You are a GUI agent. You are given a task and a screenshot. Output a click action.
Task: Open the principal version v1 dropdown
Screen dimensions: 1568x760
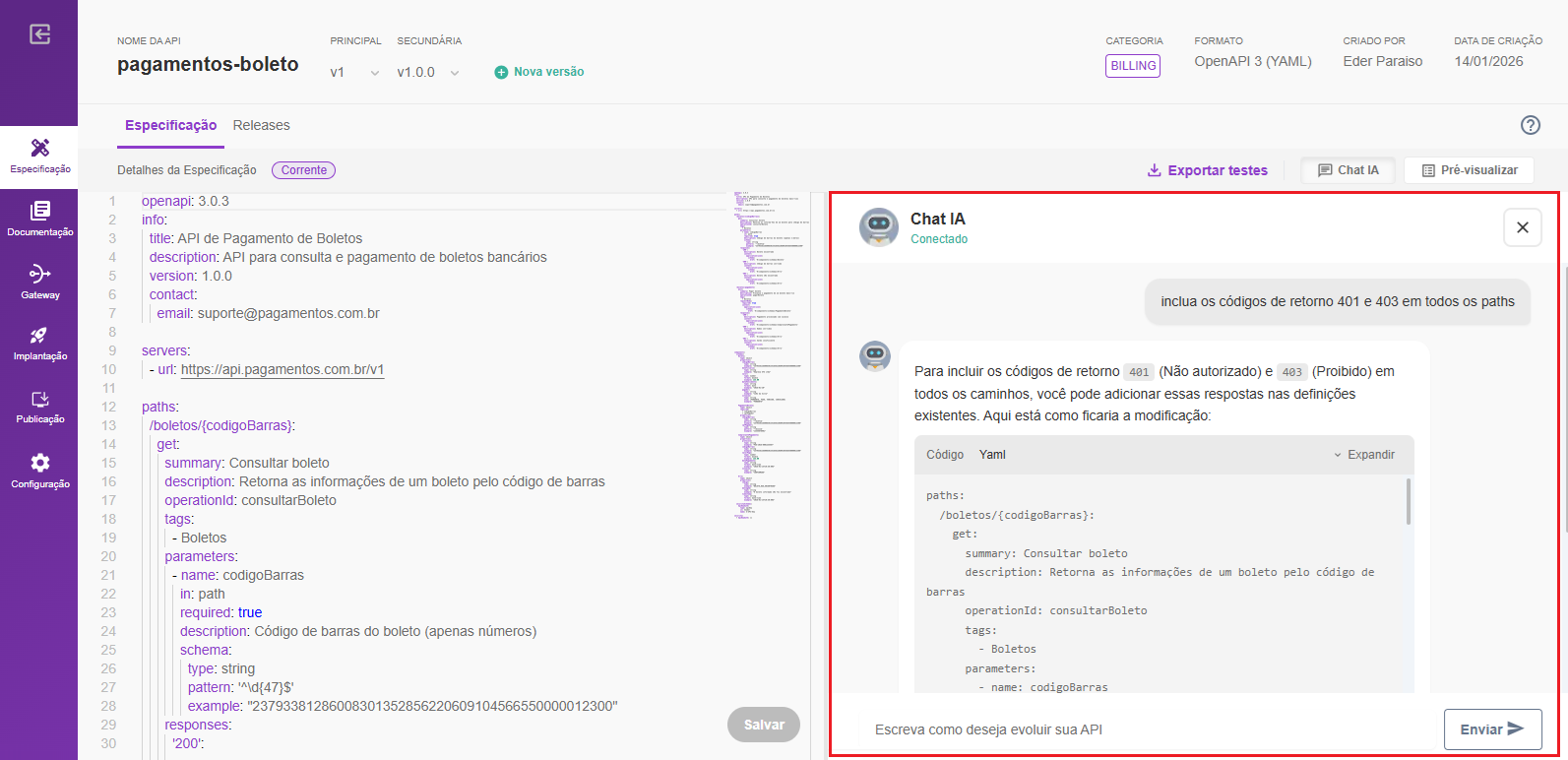pos(354,73)
